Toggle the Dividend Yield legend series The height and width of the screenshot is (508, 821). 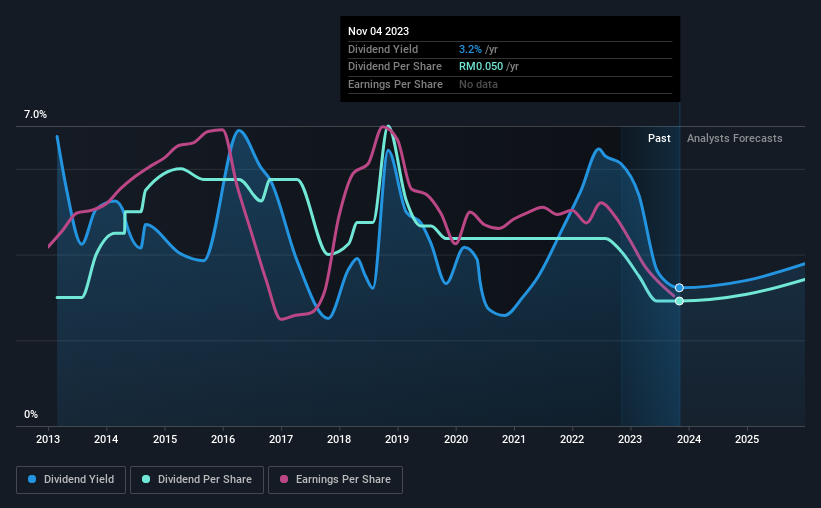[71, 480]
